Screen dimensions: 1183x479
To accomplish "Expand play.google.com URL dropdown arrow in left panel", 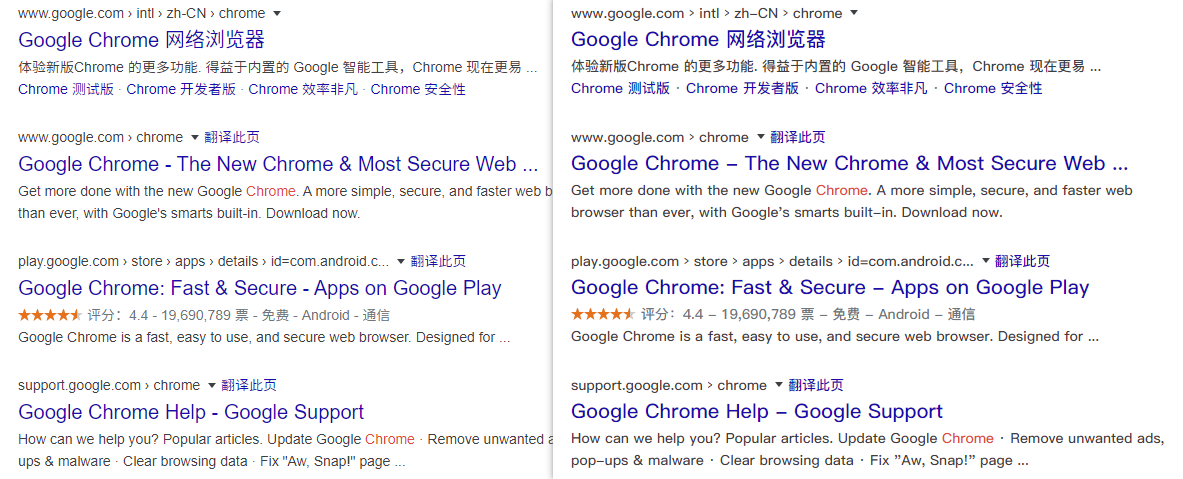I will 401,261.
